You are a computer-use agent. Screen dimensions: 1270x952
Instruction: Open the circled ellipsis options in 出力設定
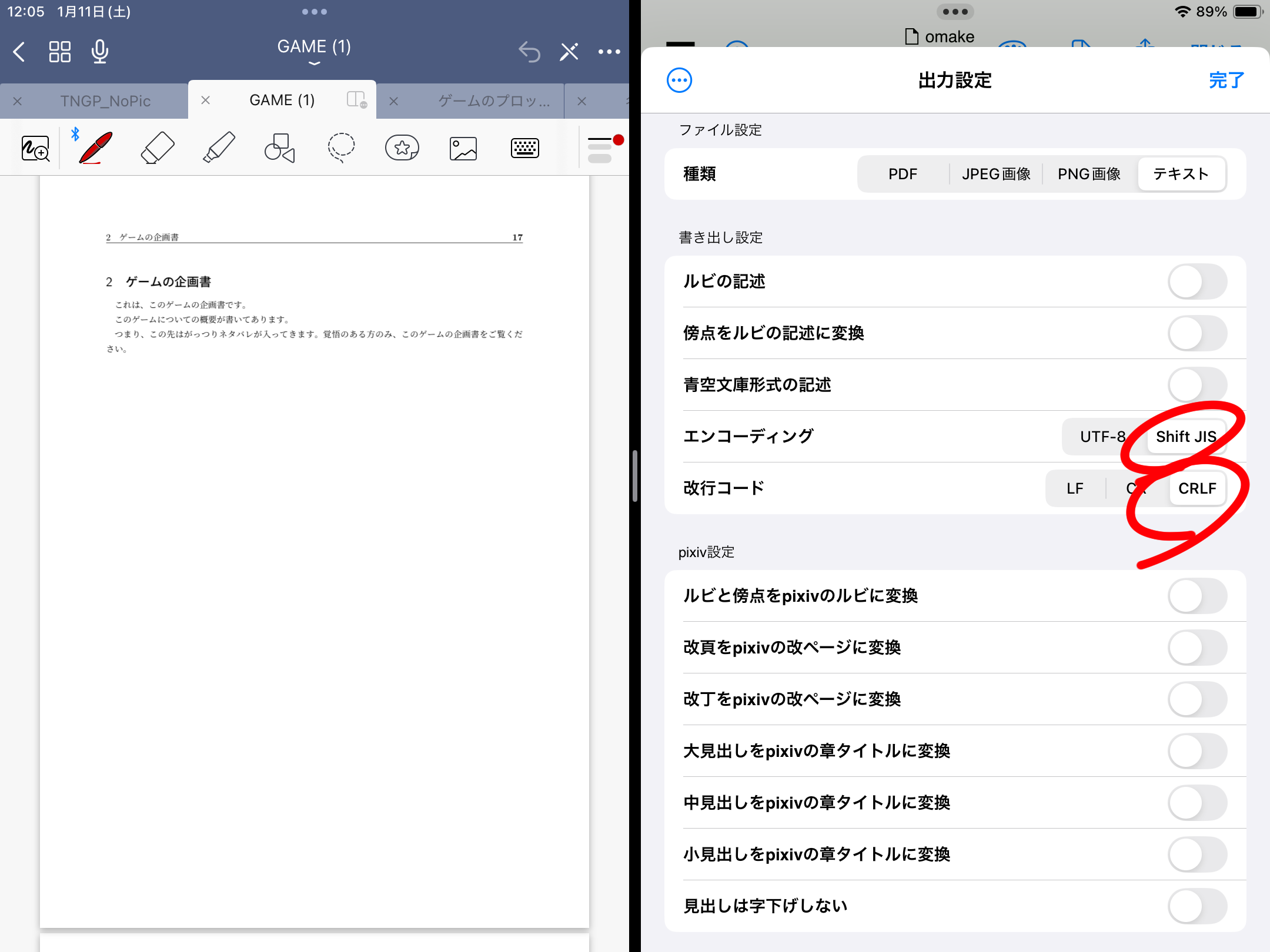click(680, 81)
